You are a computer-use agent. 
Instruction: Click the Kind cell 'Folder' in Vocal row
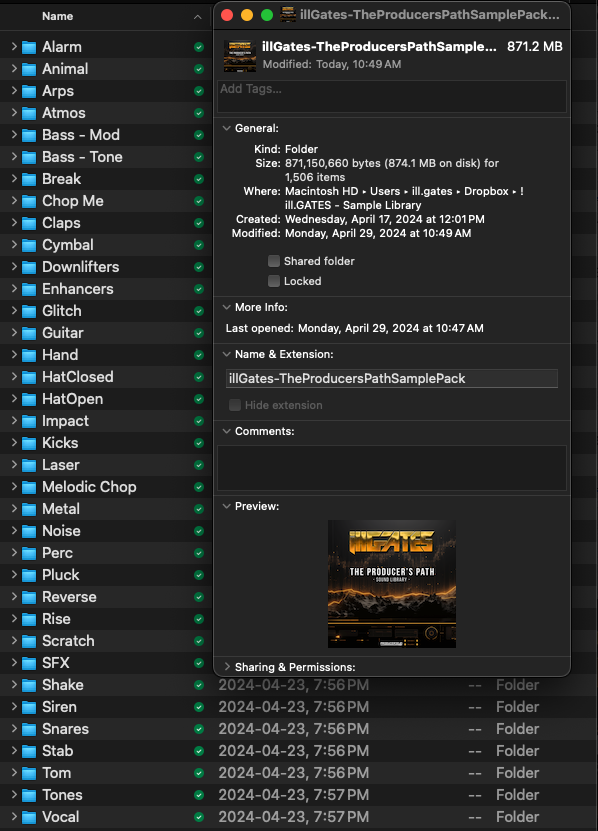tap(517, 817)
